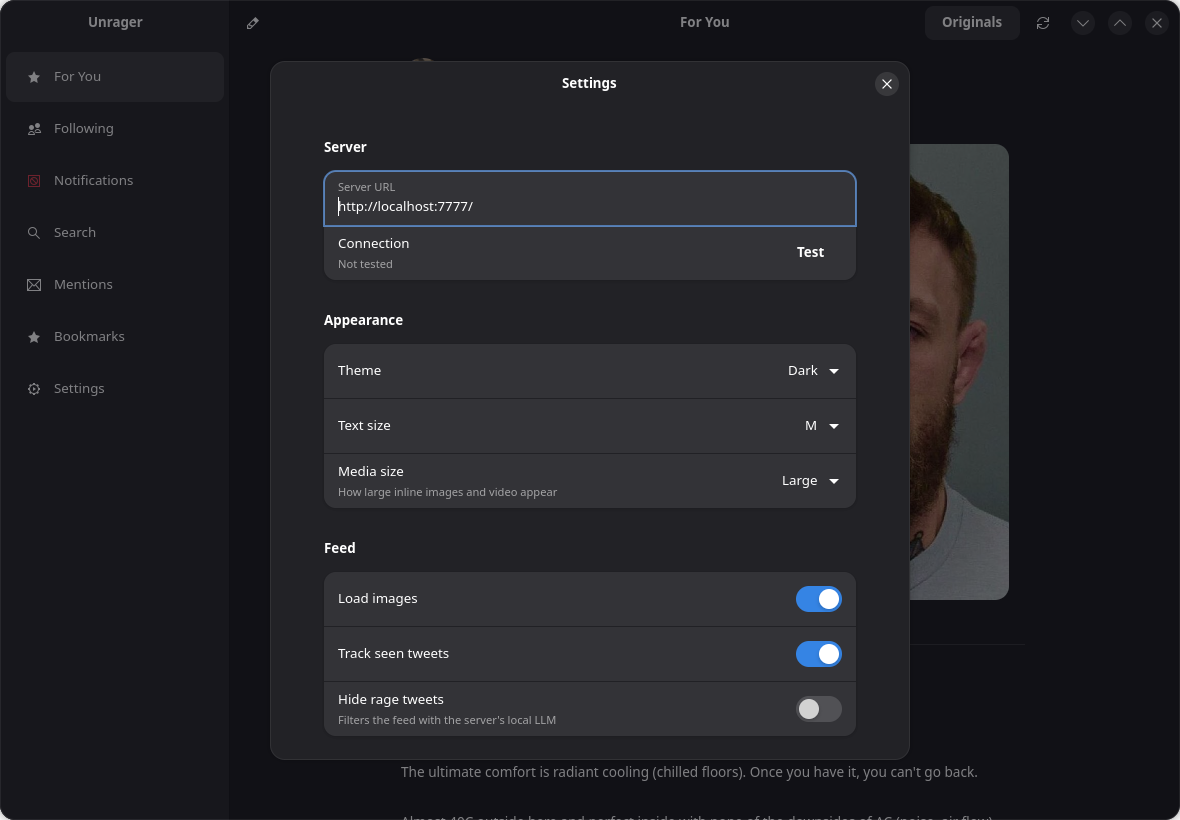Image resolution: width=1180 pixels, height=820 pixels.
Task: Close the Settings dialog
Action: tap(887, 84)
